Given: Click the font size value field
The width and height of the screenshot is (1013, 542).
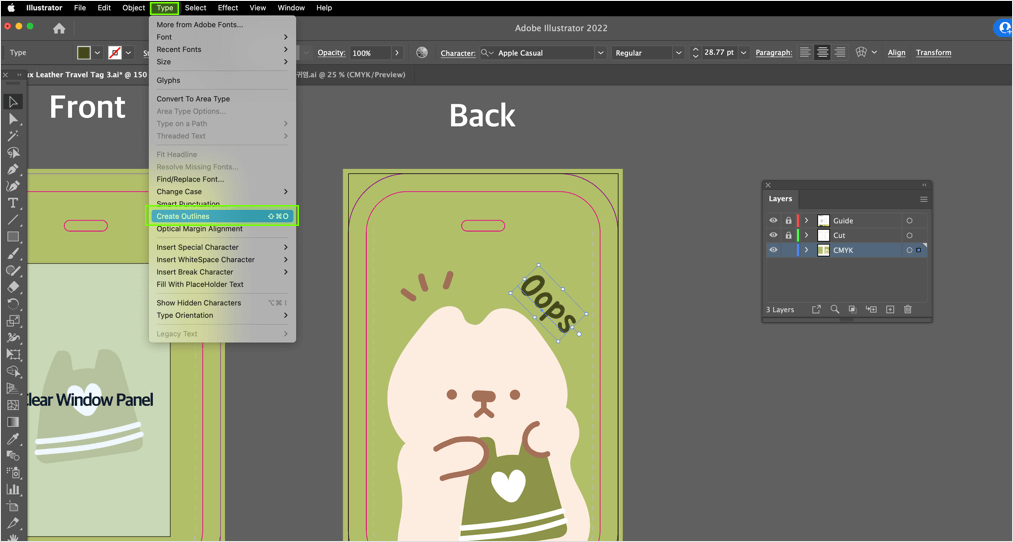Looking at the screenshot, I should [718, 53].
